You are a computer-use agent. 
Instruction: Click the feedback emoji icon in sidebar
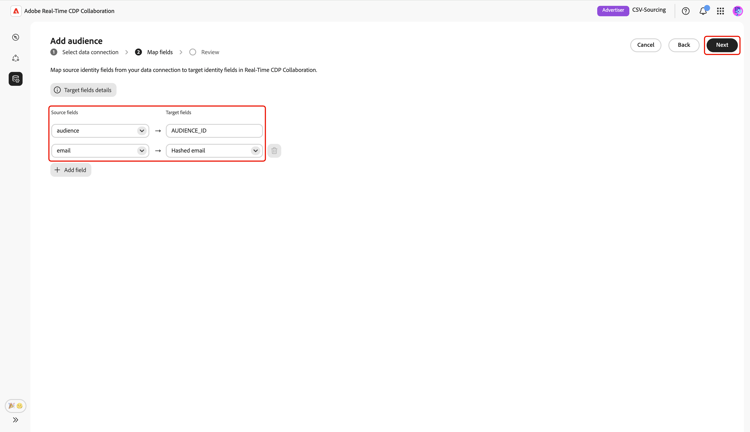16,406
